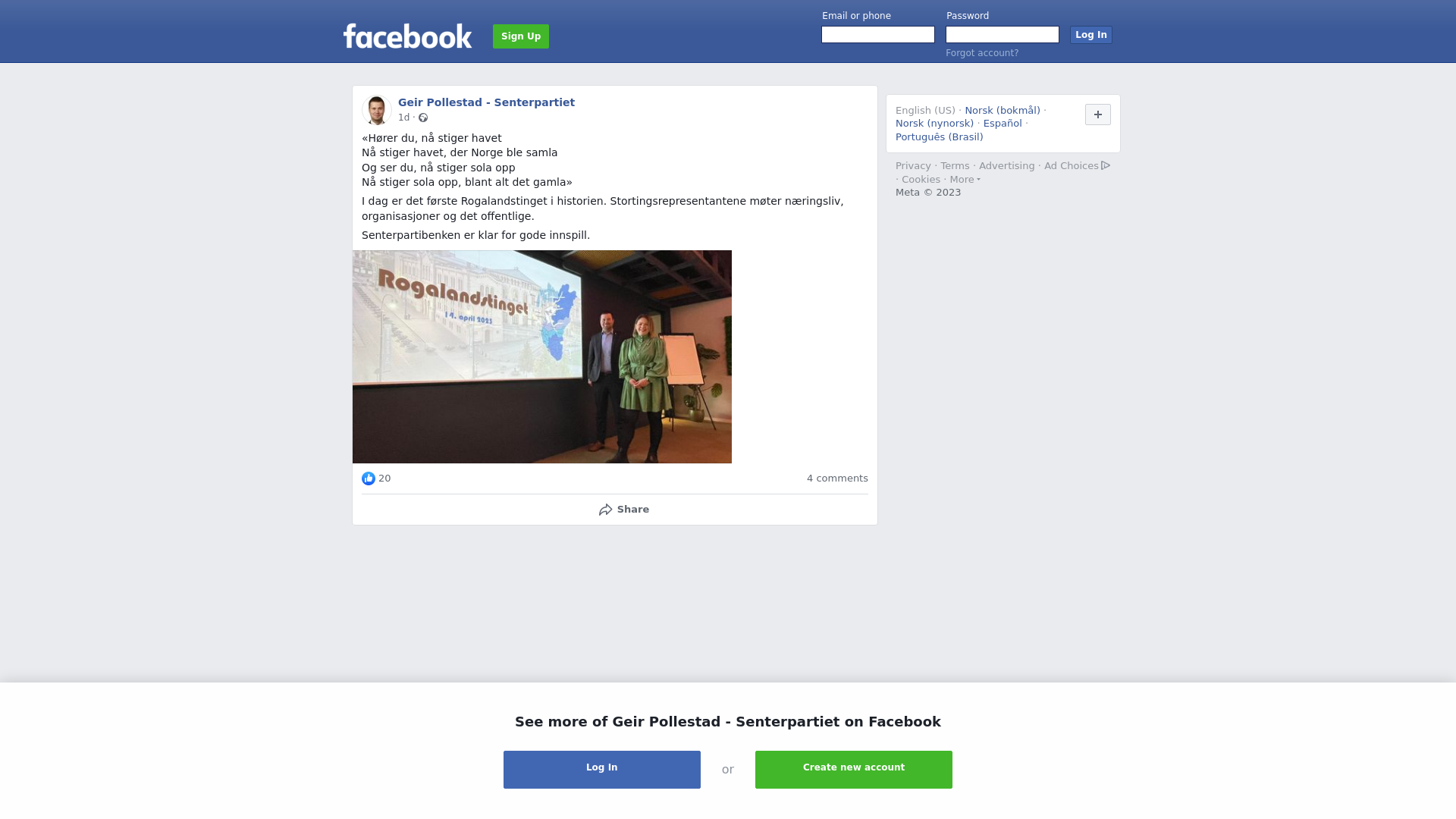
Task: Click the Ad Choices triangle icon
Action: pyautogui.click(x=1106, y=165)
